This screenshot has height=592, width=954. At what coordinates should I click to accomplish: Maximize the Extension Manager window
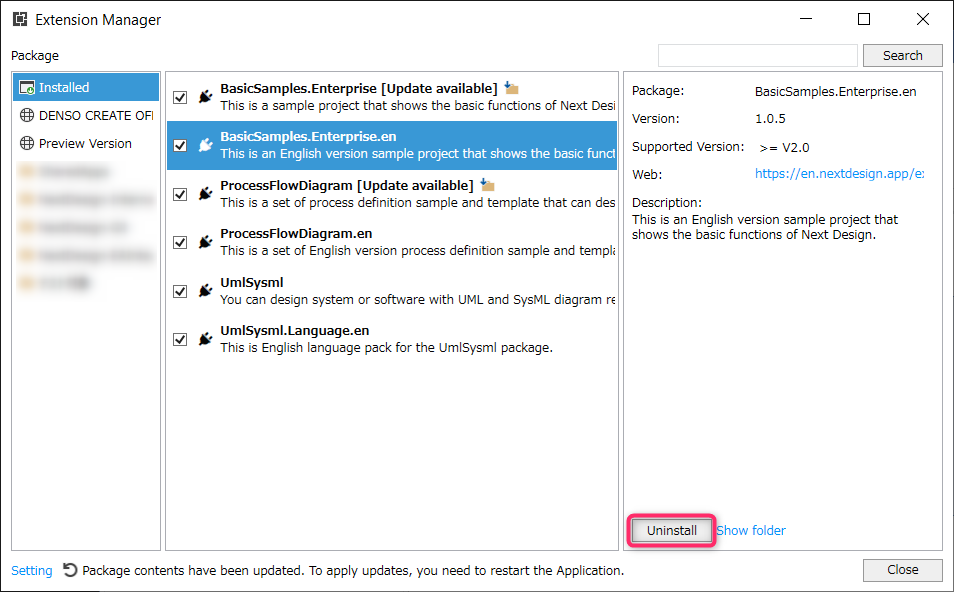click(864, 19)
